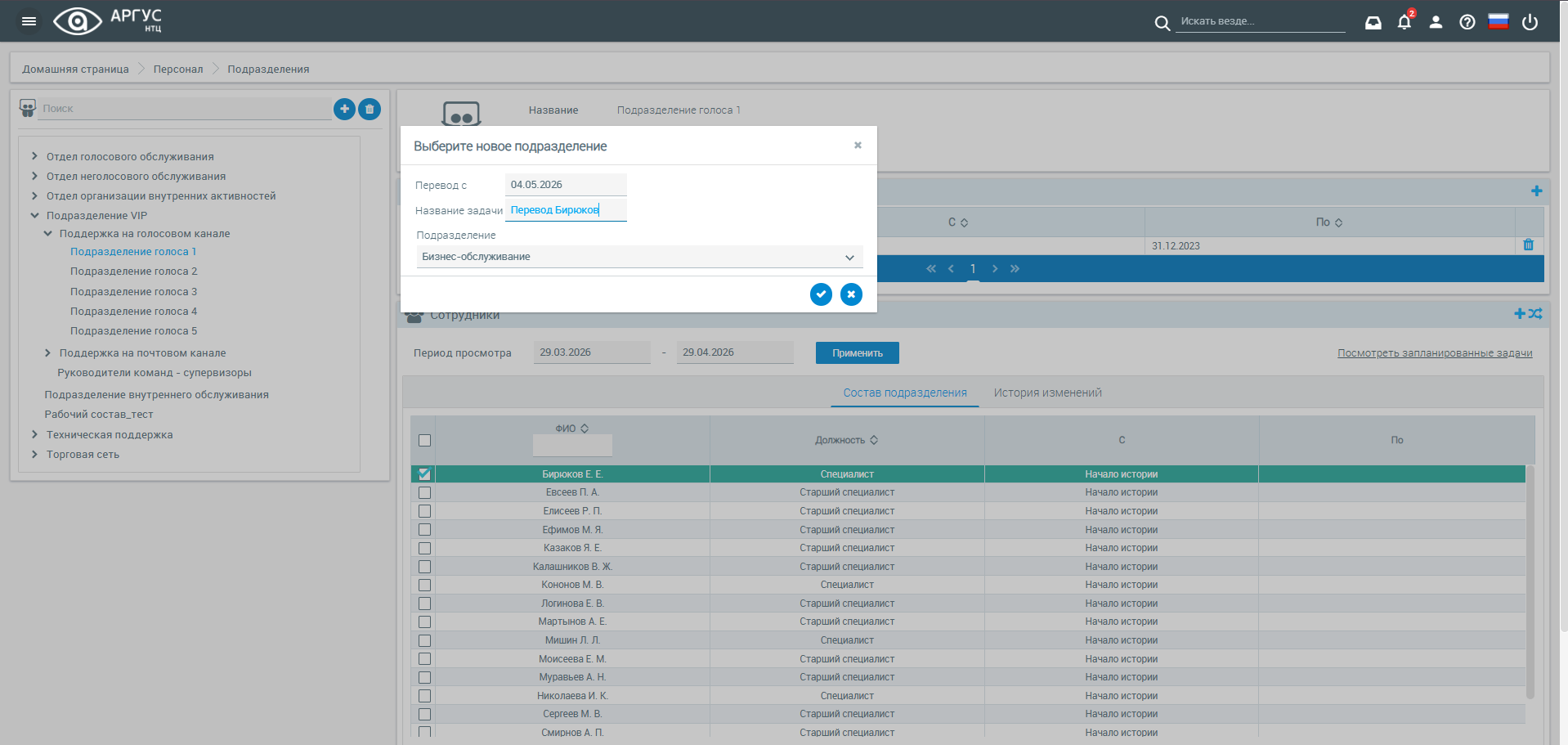Click the add subdivision plus button
The width and height of the screenshot is (1568, 745).
click(x=344, y=109)
